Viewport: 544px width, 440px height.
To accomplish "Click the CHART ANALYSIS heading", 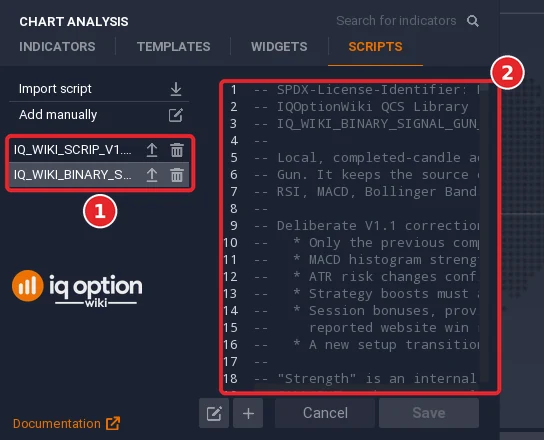I will pyautogui.click(x=74, y=22).
